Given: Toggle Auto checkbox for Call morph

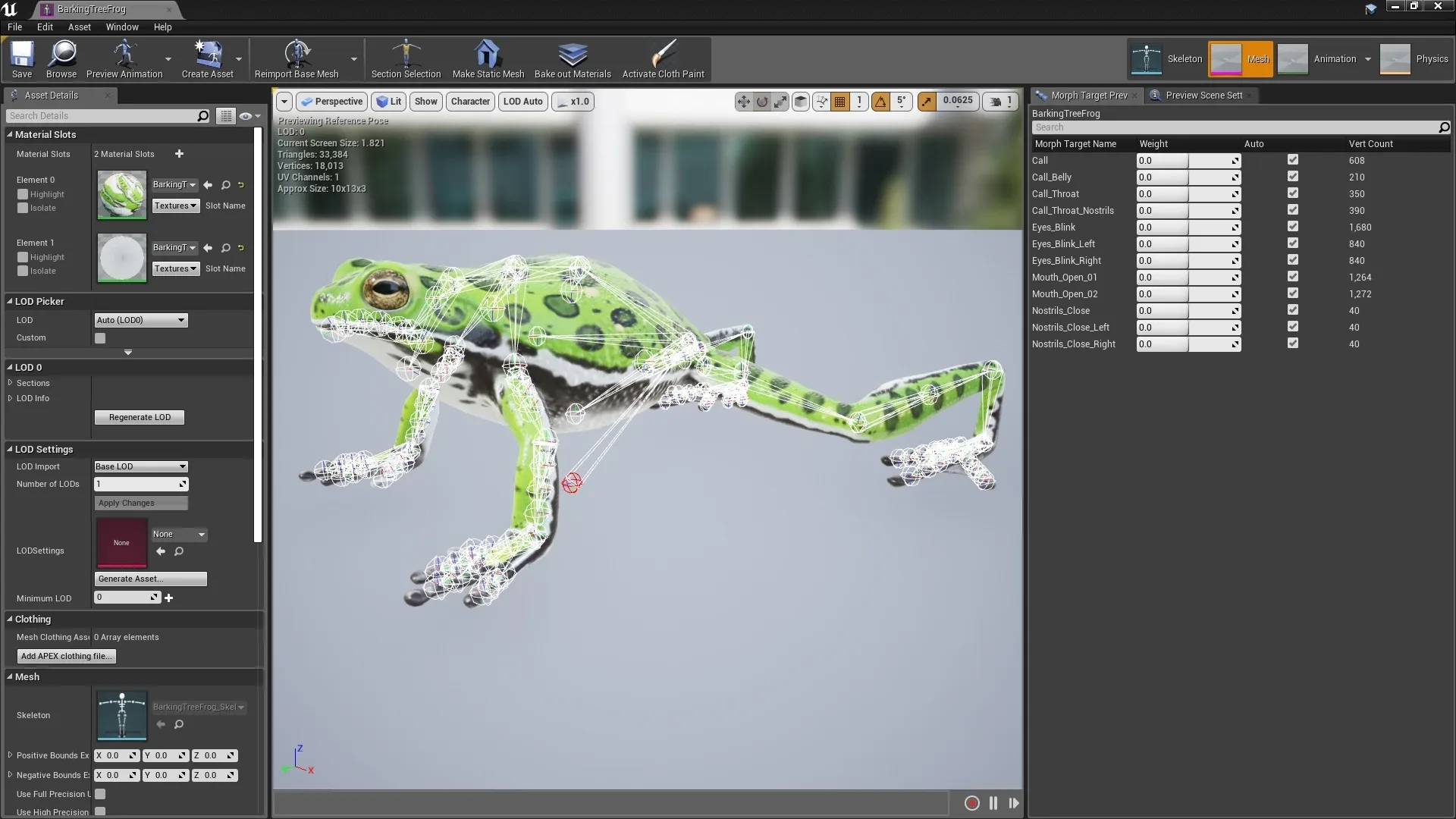Looking at the screenshot, I should [1293, 160].
